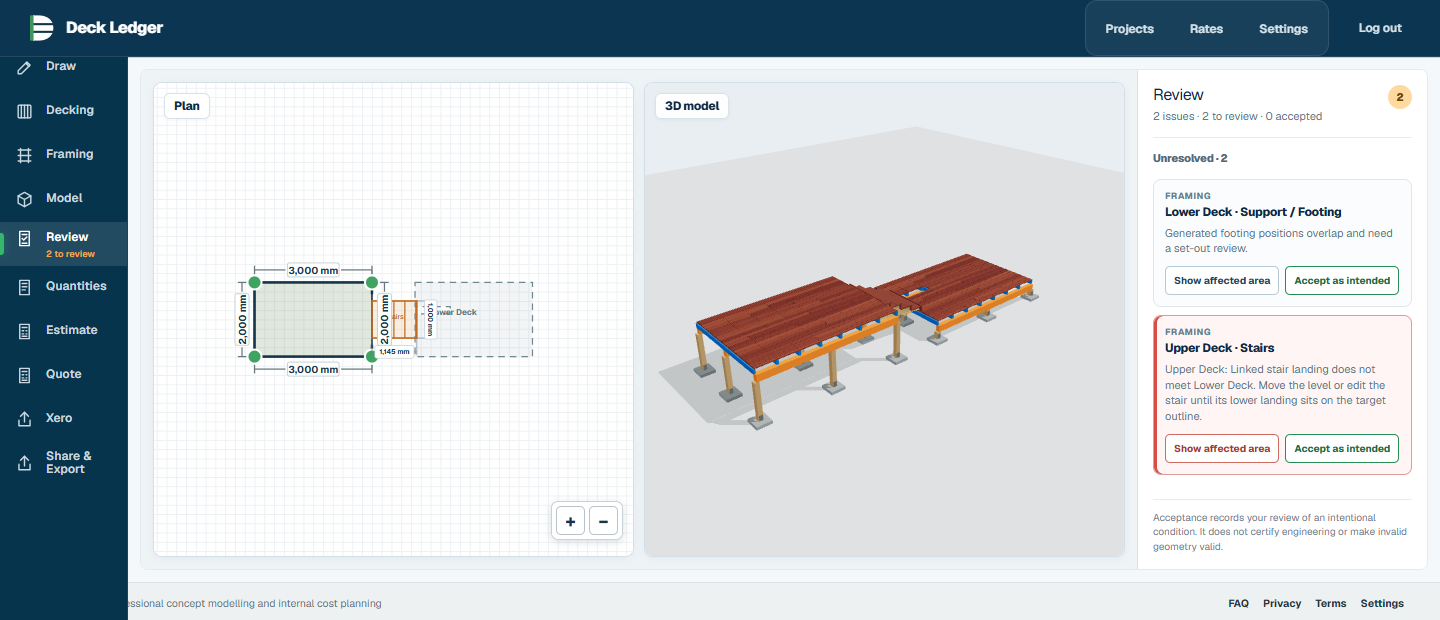The width and height of the screenshot is (1440, 620).
Task: Open the Settings tab in top bar
Action: point(1283,29)
